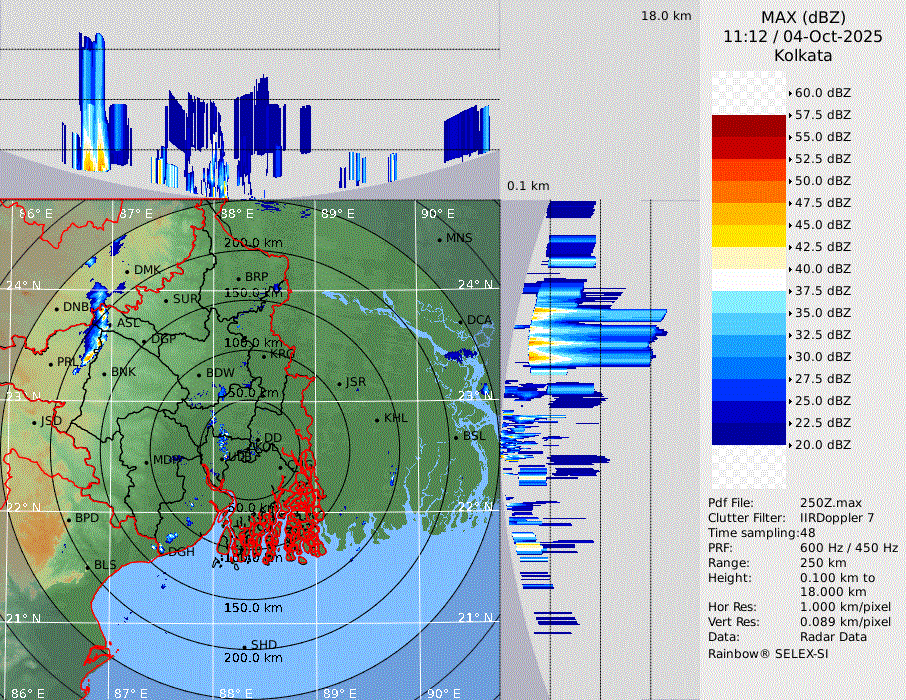The height and width of the screenshot is (700, 906).
Task: Click the MAX (dBZ) title text
Action: click(803, 17)
